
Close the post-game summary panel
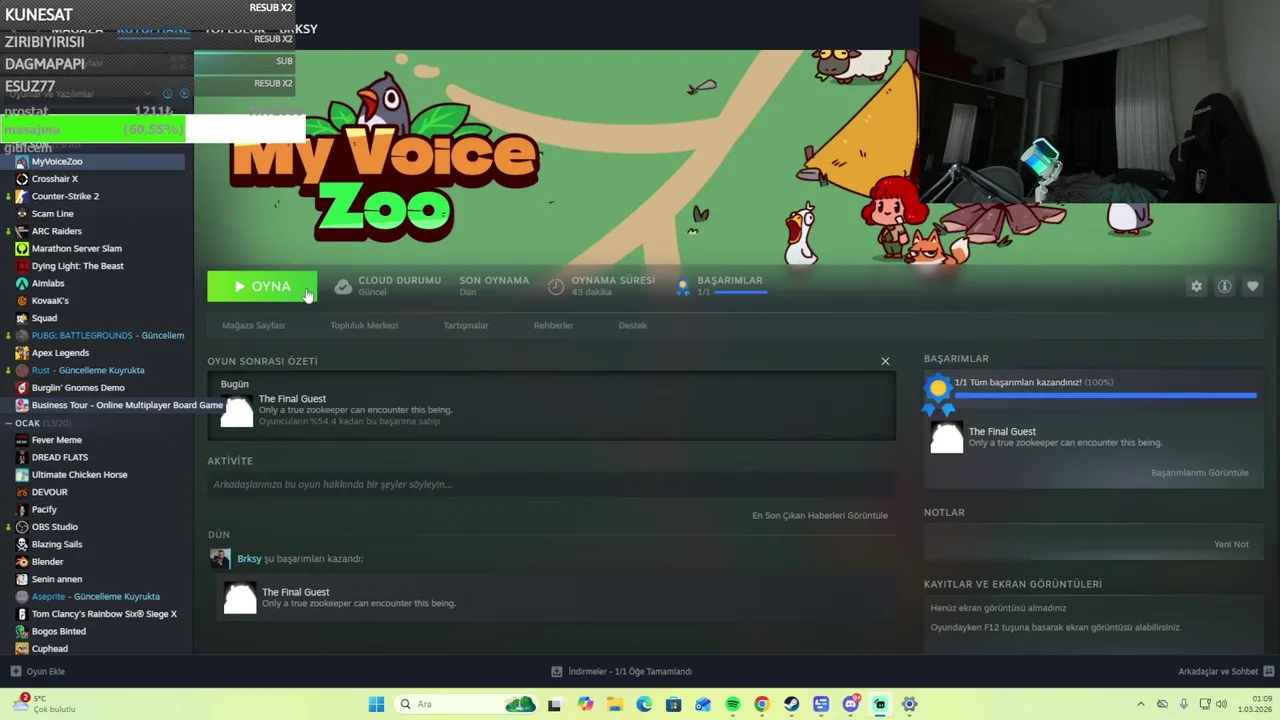[885, 361]
